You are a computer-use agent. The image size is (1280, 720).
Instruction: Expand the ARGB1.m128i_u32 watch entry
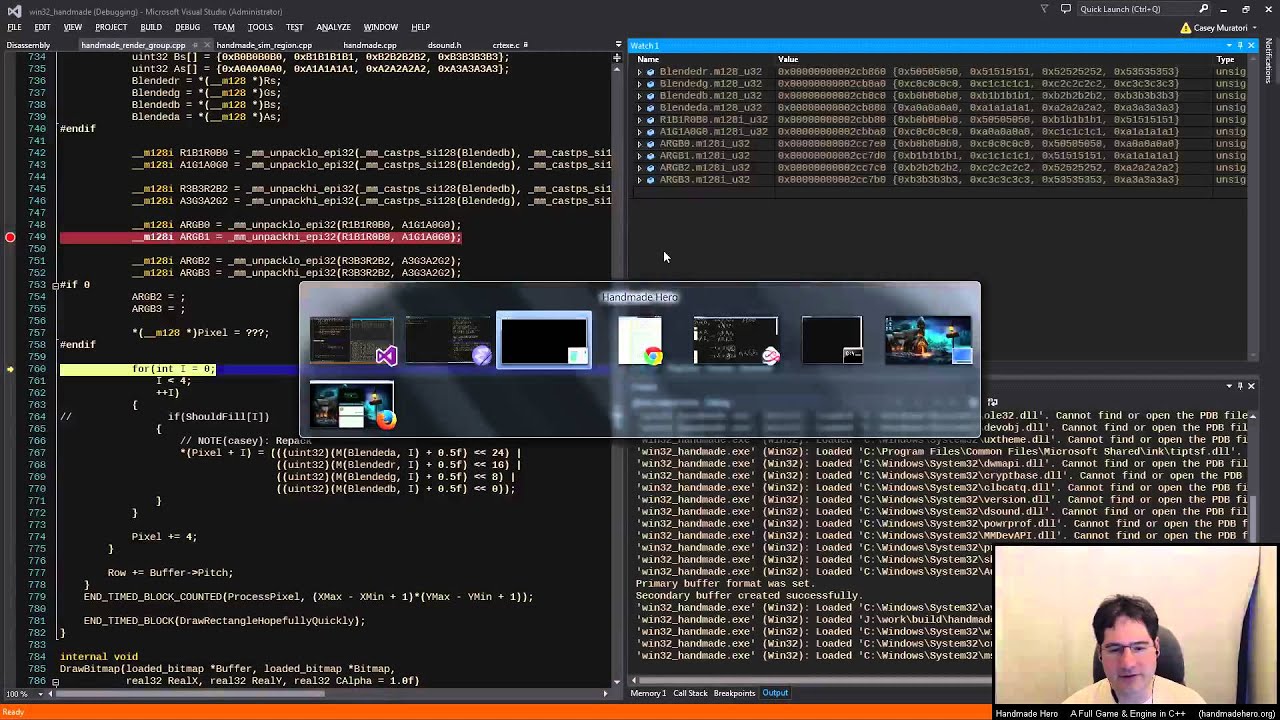pos(640,156)
